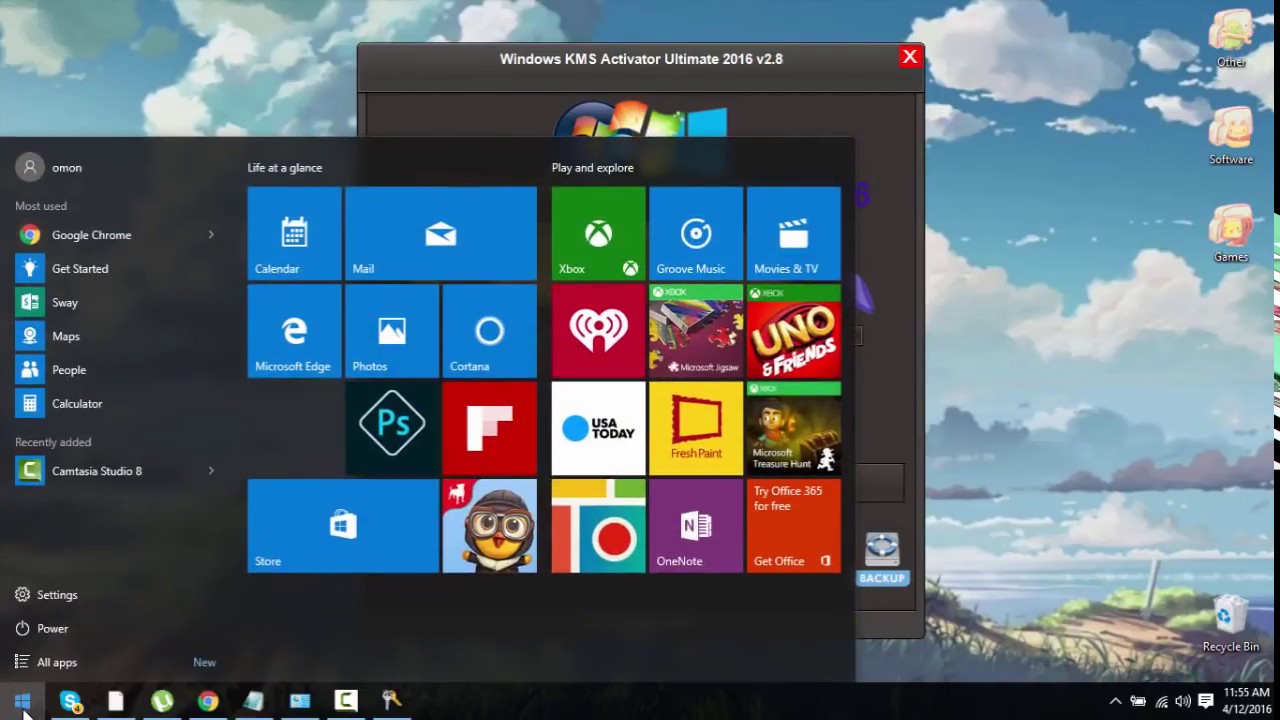The width and height of the screenshot is (1280, 720).
Task: Open the OneNote tile
Action: pos(696,526)
